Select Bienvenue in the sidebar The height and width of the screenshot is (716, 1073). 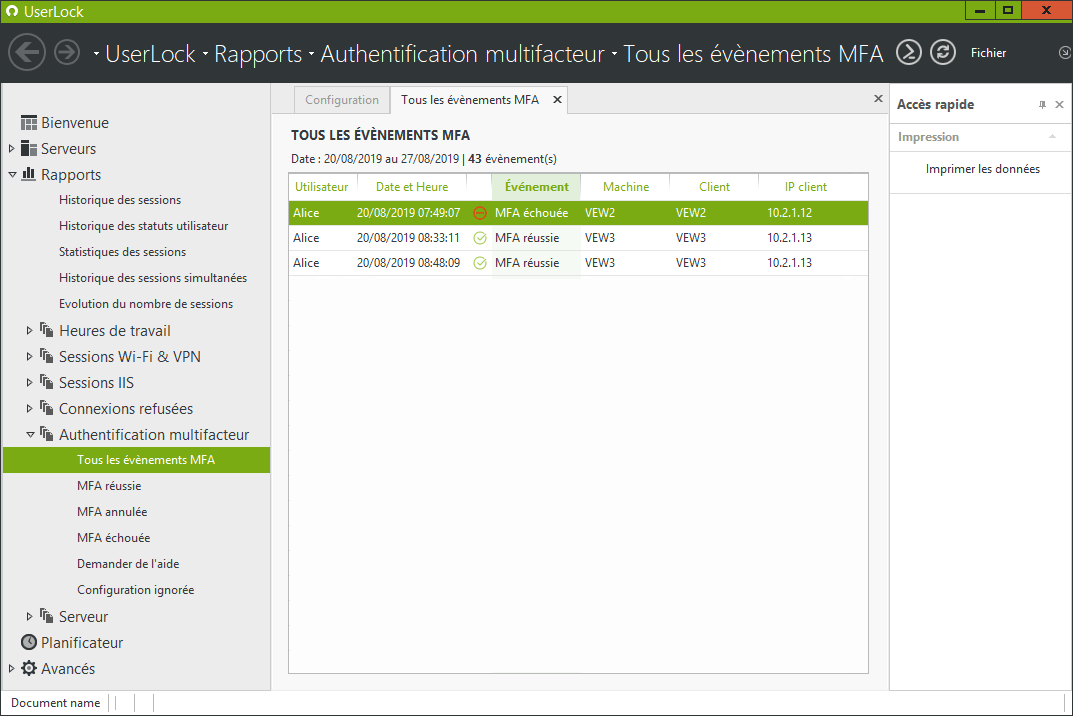tap(75, 123)
